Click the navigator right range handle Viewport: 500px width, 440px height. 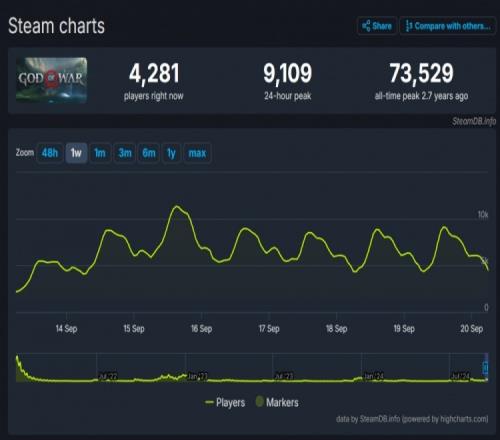click(485, 368)
